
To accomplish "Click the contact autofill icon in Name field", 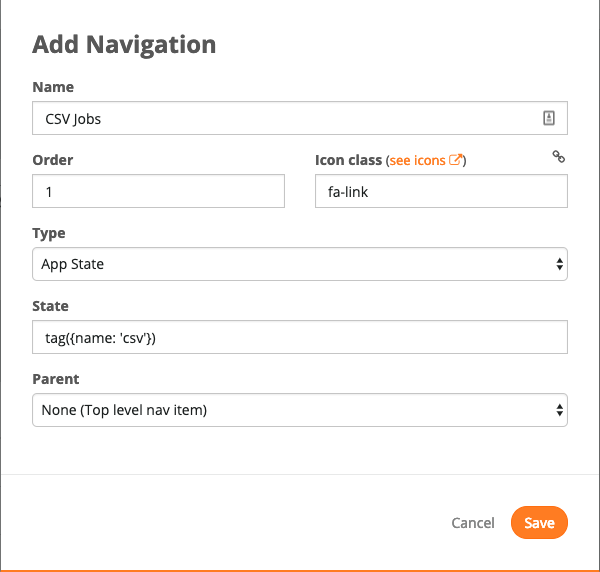I will pos(549,118).
